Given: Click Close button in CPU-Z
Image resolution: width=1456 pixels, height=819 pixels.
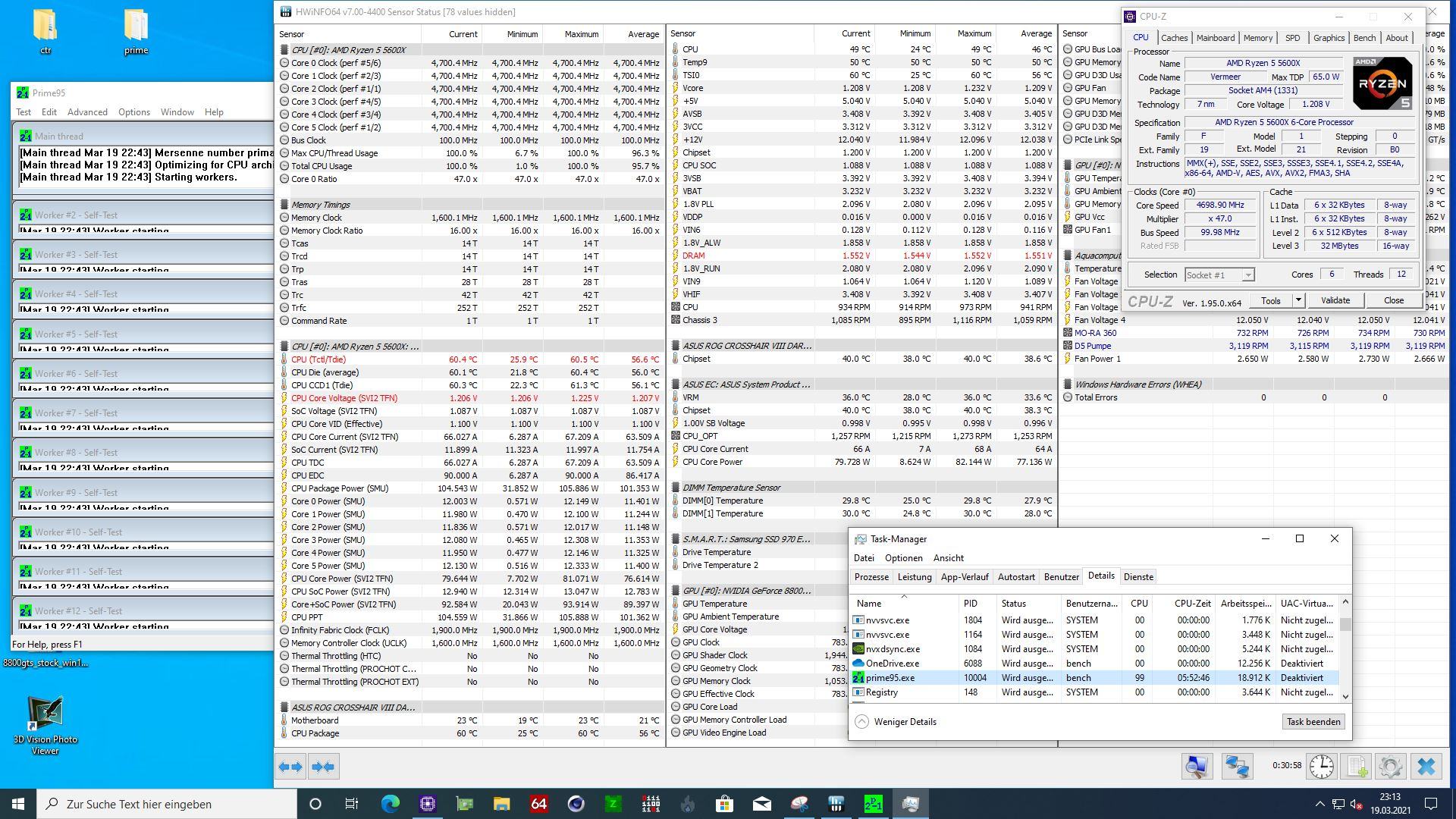Looking at the screenshot, I should 1394,300.
